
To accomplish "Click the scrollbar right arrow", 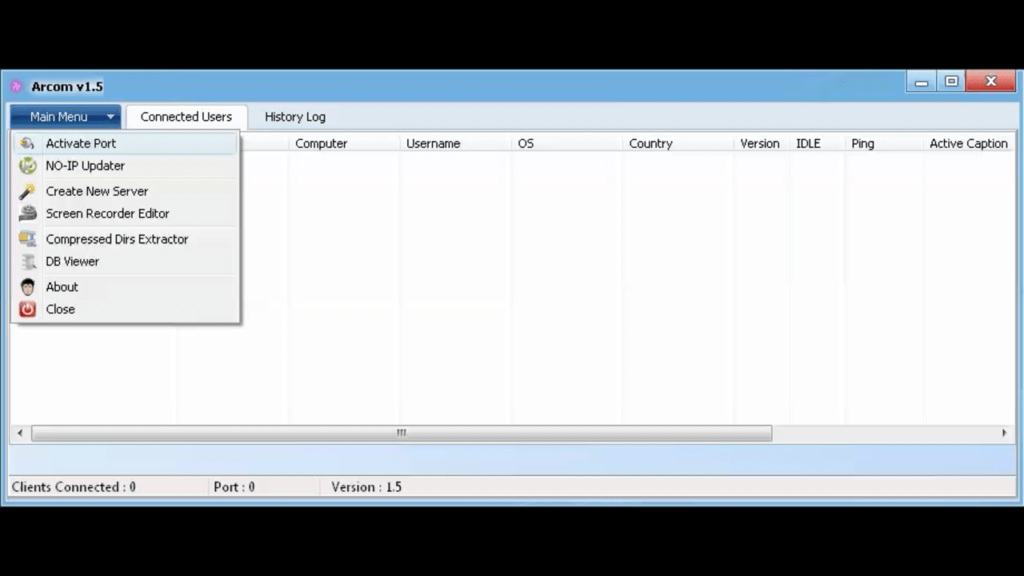I will click(1004, 433).
